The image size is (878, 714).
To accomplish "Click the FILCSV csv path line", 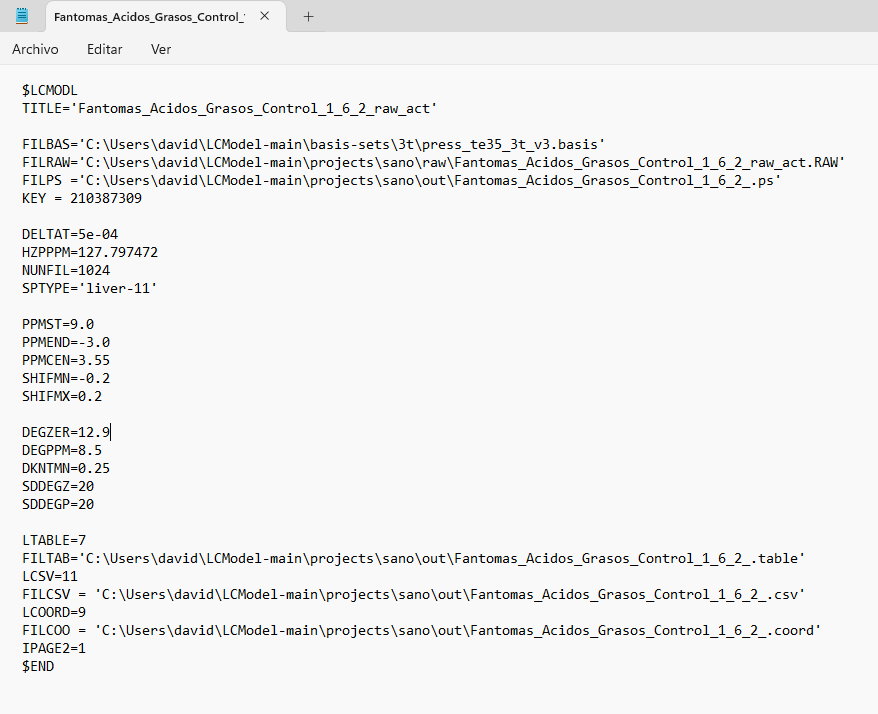I will (413, 594).
